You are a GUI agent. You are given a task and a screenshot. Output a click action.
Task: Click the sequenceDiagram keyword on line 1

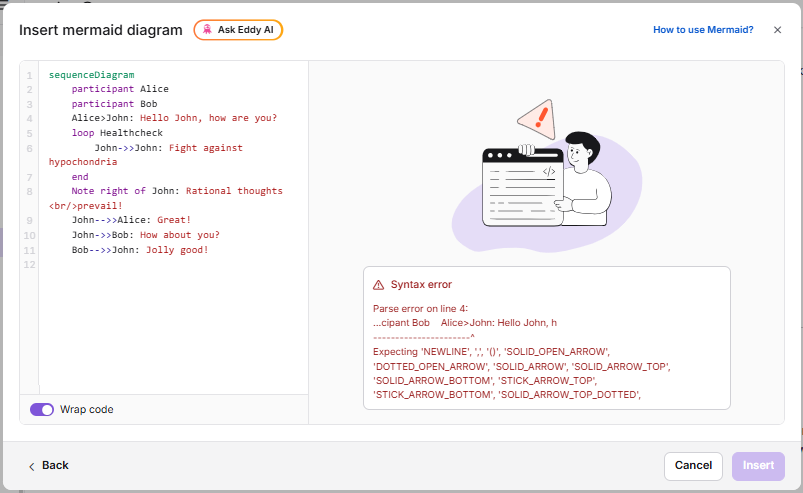tap(92, 75)
